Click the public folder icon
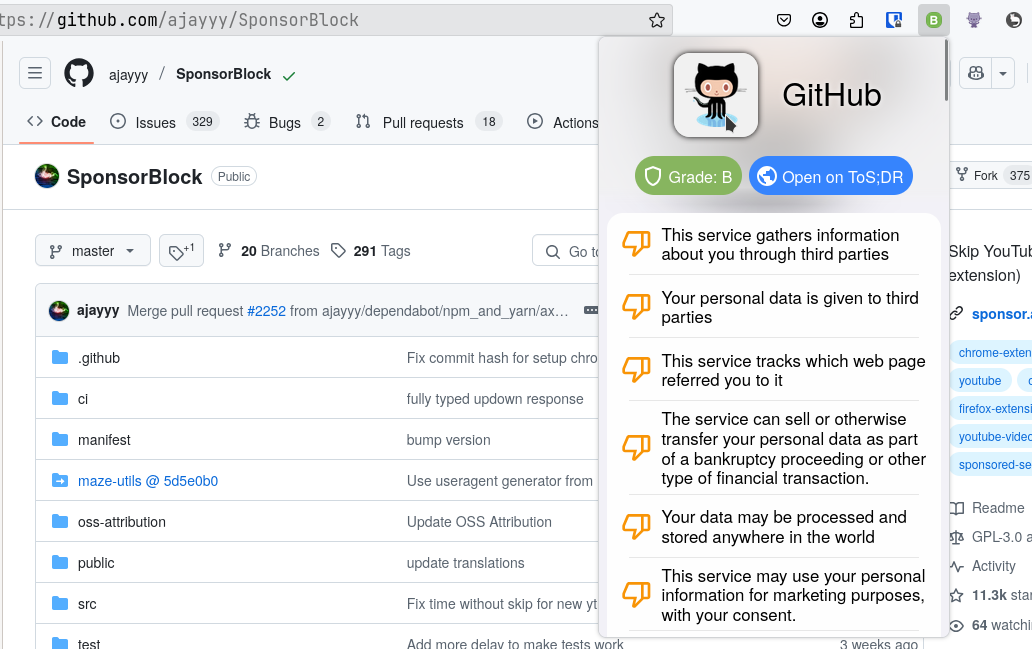Image resolution: width=1032 pixels, height=649 pixels. point(60,562)
